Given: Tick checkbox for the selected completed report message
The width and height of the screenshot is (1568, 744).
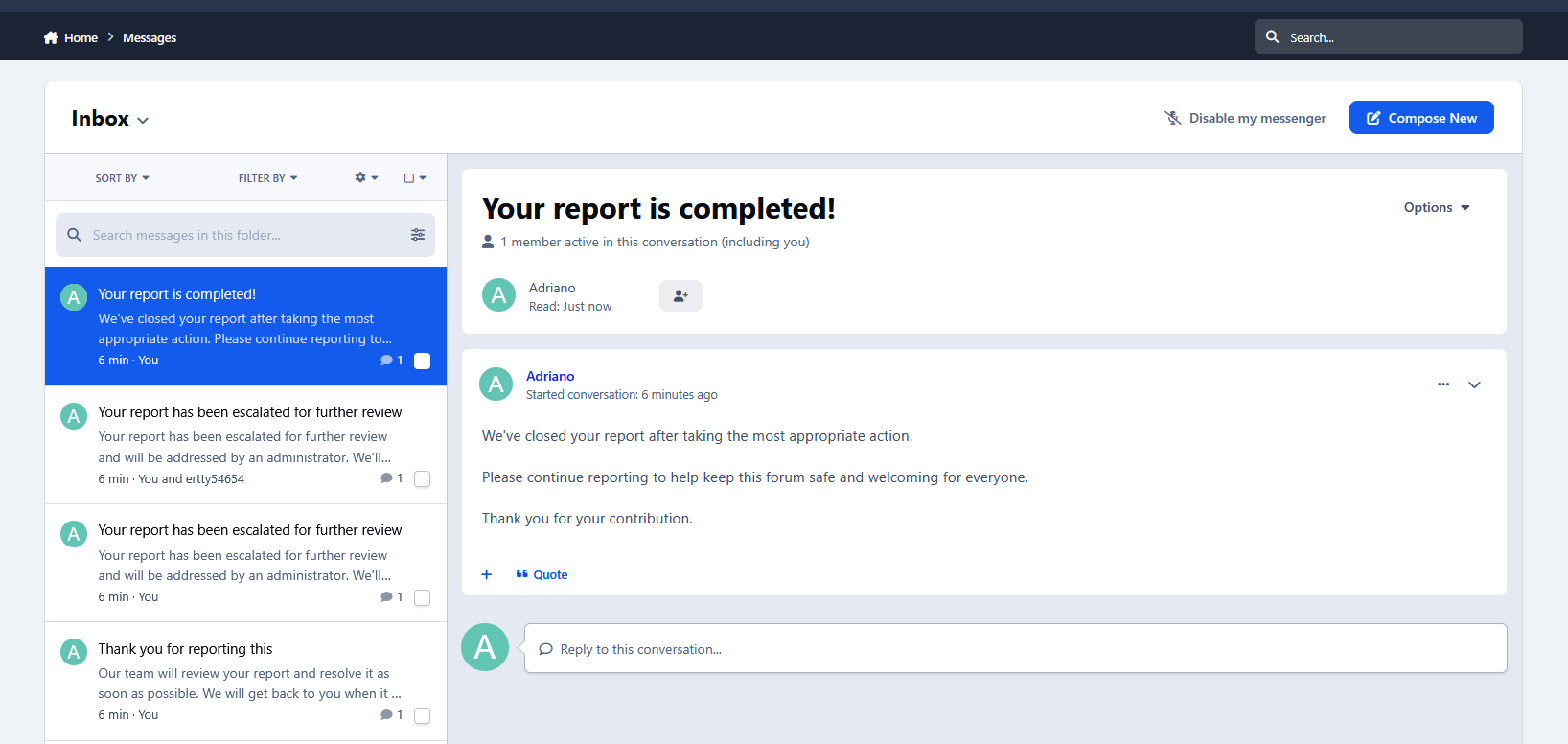Looking at the screenshot, I should [x=422, y=360].
